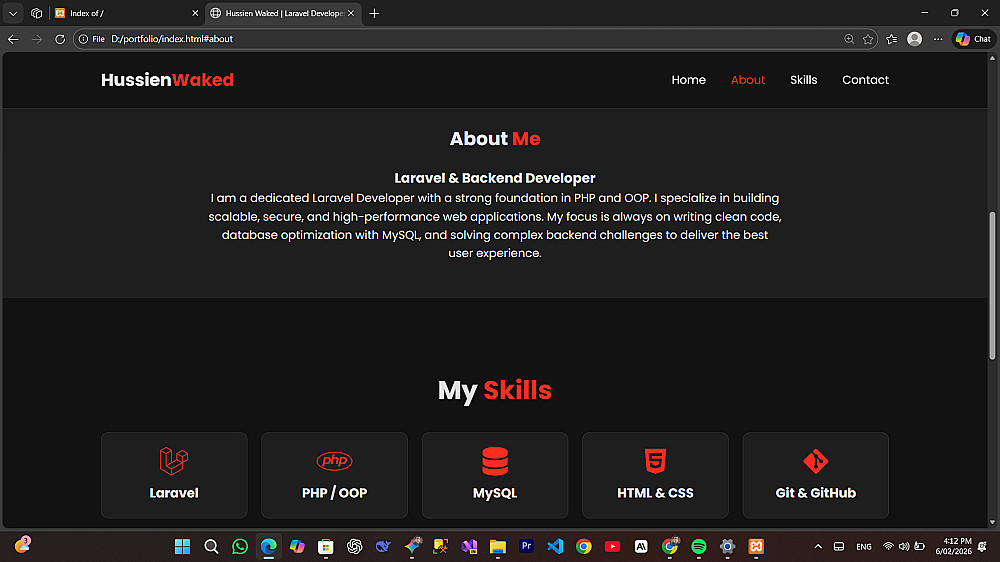Image resolution: width=1000 pixels, height=562 pixels.
Task: Click the 'Git & GitHub' skill card label
Action: tap(816, 492)
